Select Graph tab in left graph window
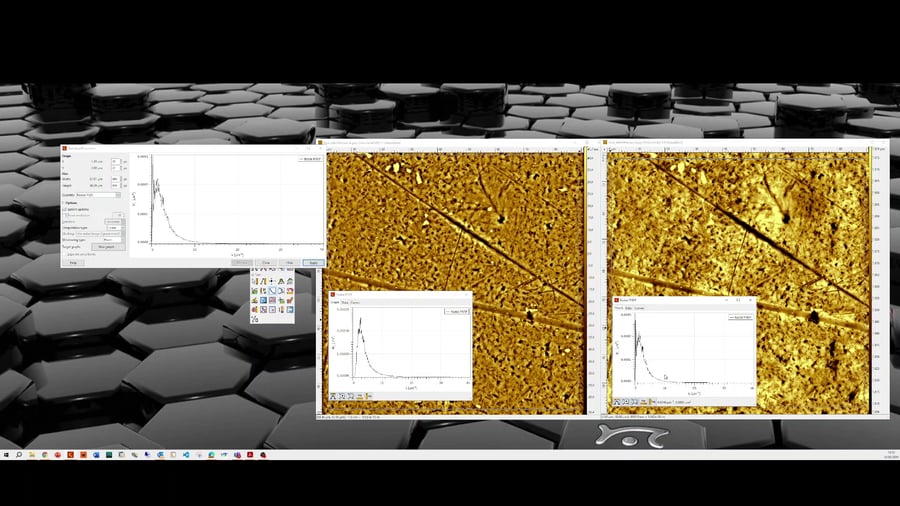Viewport: 900px width, 506px height. click(x=335, y=302)
